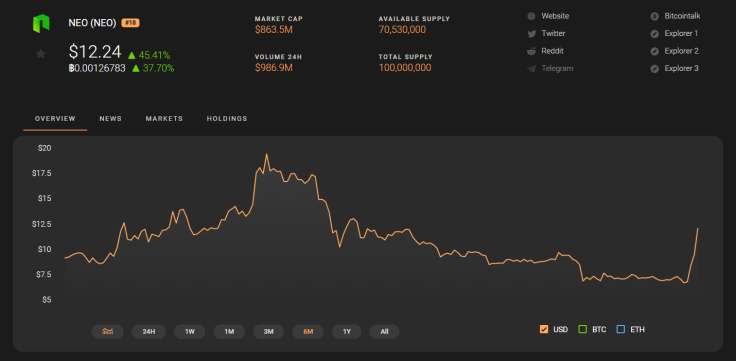Favorite NEO with the star icon

[41, 54]
